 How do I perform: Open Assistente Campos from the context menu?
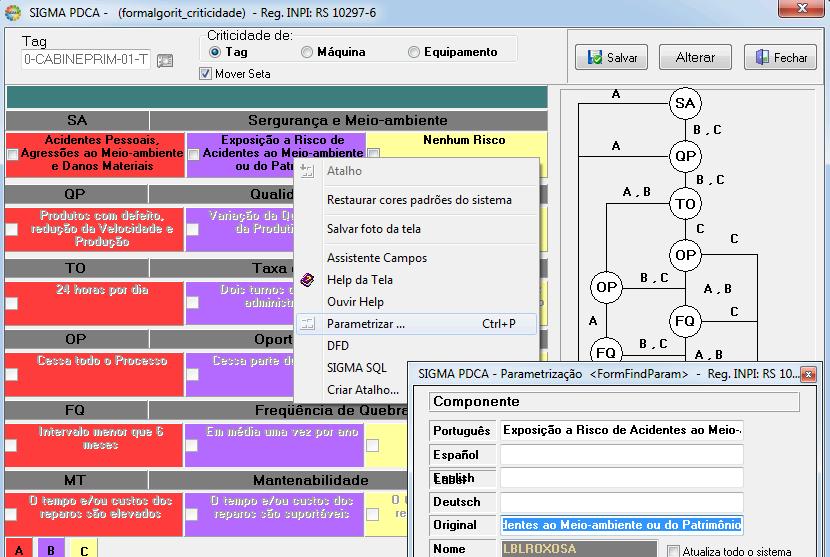point(377,258)
